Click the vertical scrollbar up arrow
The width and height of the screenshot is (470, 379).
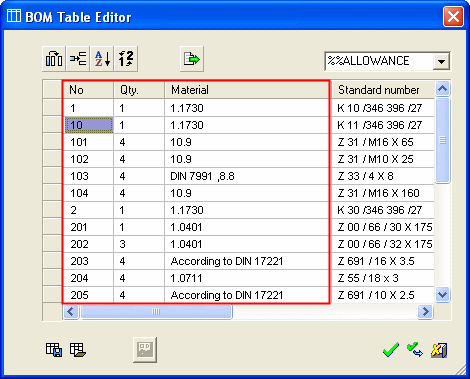(x=443, y=89)
